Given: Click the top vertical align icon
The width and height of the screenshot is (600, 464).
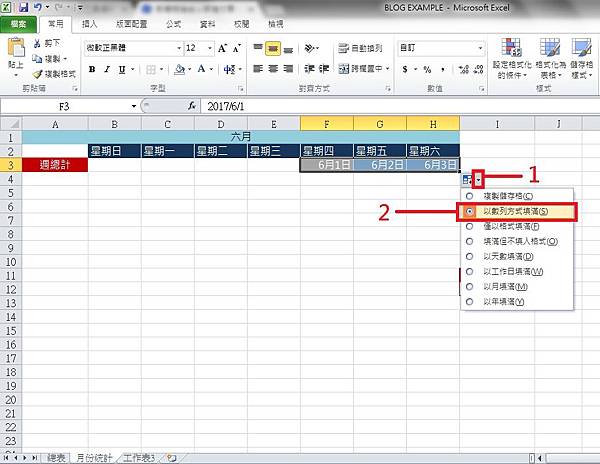Looking at the screenshot, I should 258,48.
